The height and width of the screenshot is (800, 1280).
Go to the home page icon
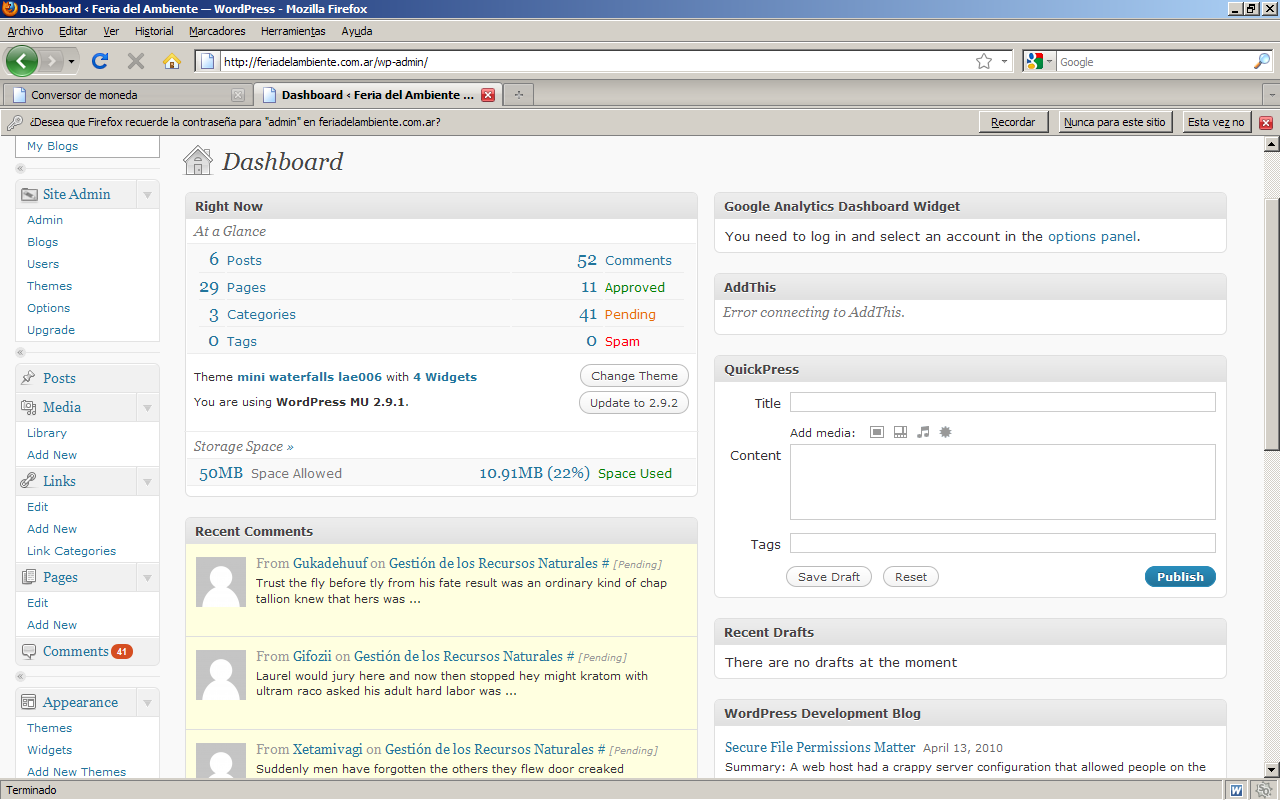(x=172, y=61)
